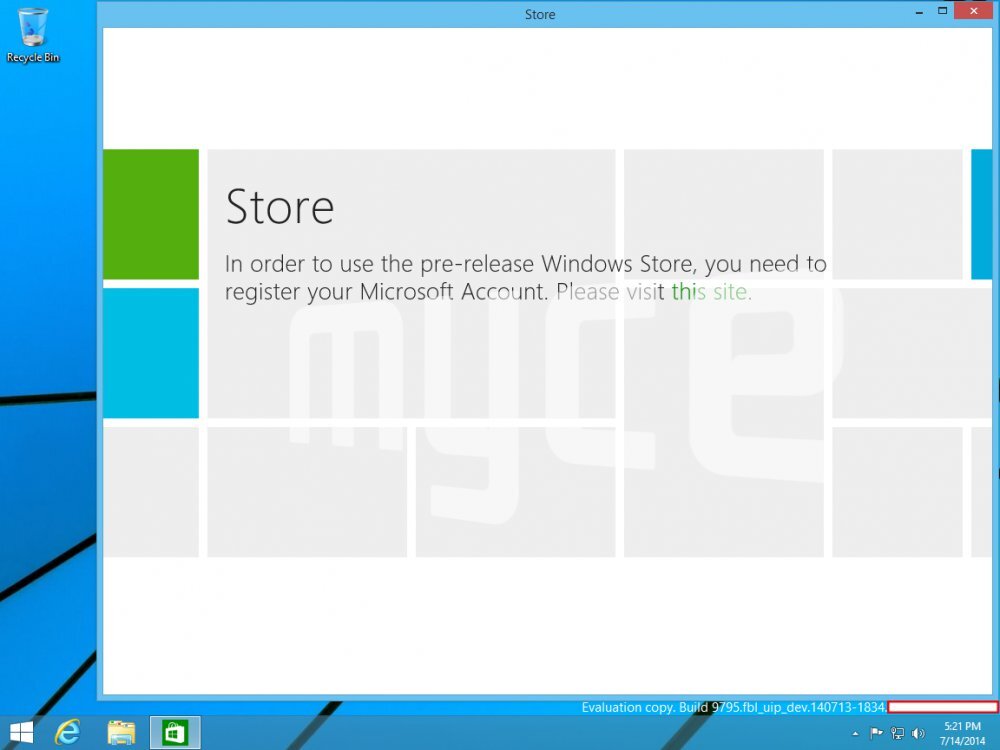Image resolution: width=1000 pixels, height=750 pixels.
Task: Select the cyan tile below the green tile
Action: [x=150, y=355]
